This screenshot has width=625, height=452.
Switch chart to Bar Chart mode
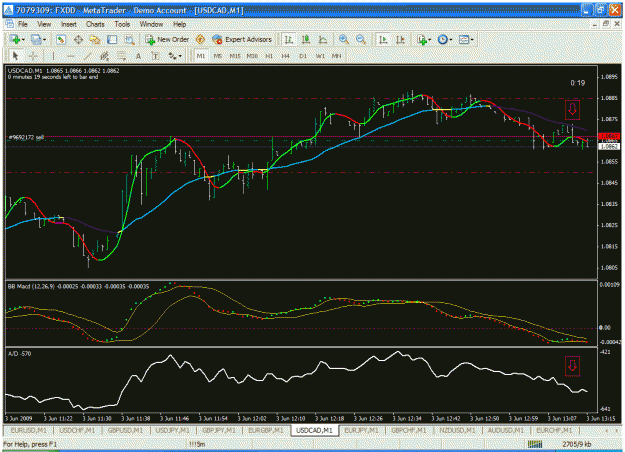[289, 39]
